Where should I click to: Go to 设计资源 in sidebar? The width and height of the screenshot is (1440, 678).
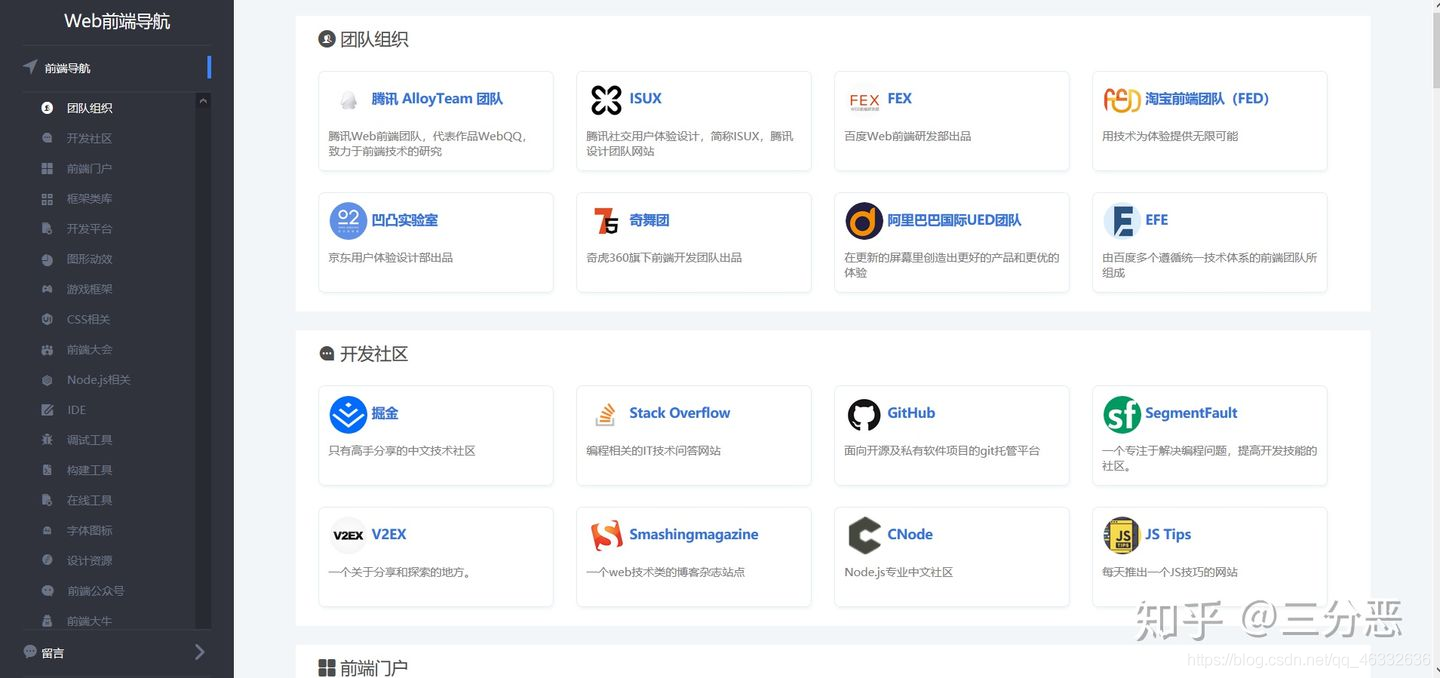pyautogui.click(x=89, y=560)
